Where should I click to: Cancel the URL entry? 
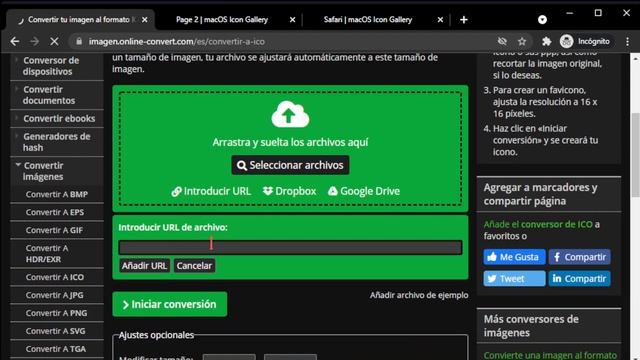pos(194,266)
